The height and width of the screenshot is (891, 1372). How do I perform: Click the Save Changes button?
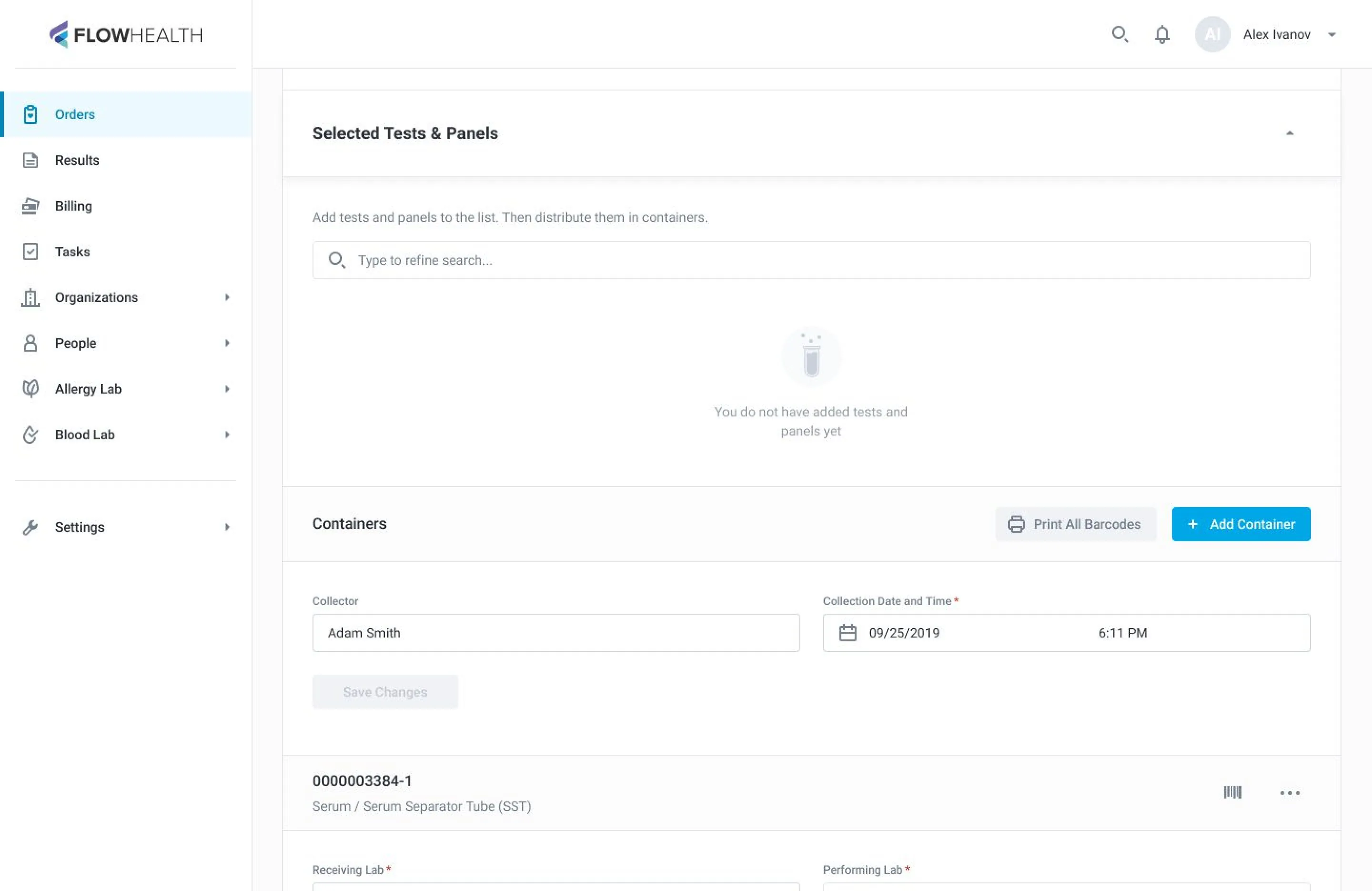[x=385, y=692]
